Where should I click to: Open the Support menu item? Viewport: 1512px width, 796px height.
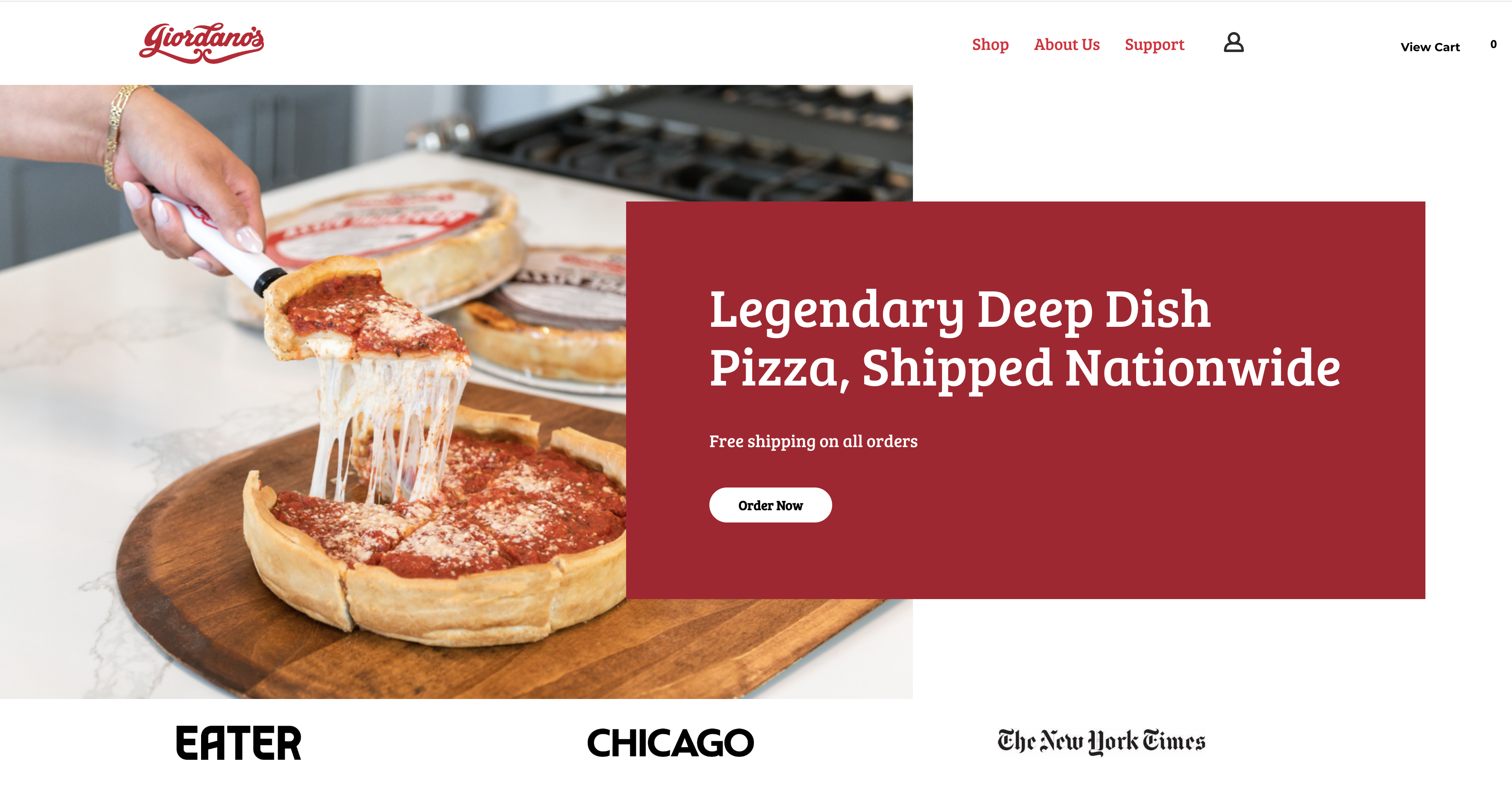coord(1154,45)
